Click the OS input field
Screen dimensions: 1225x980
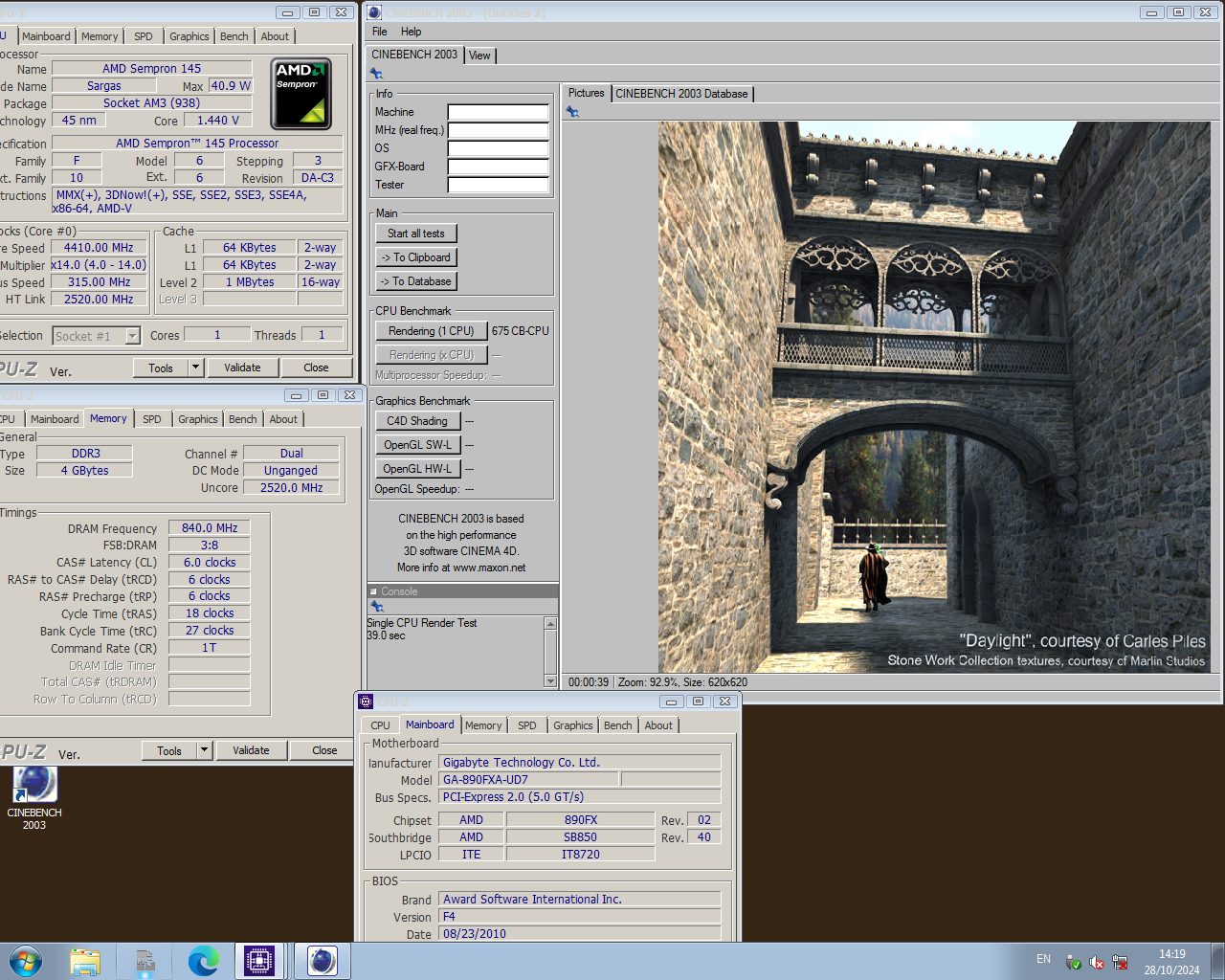pos(499,148)
